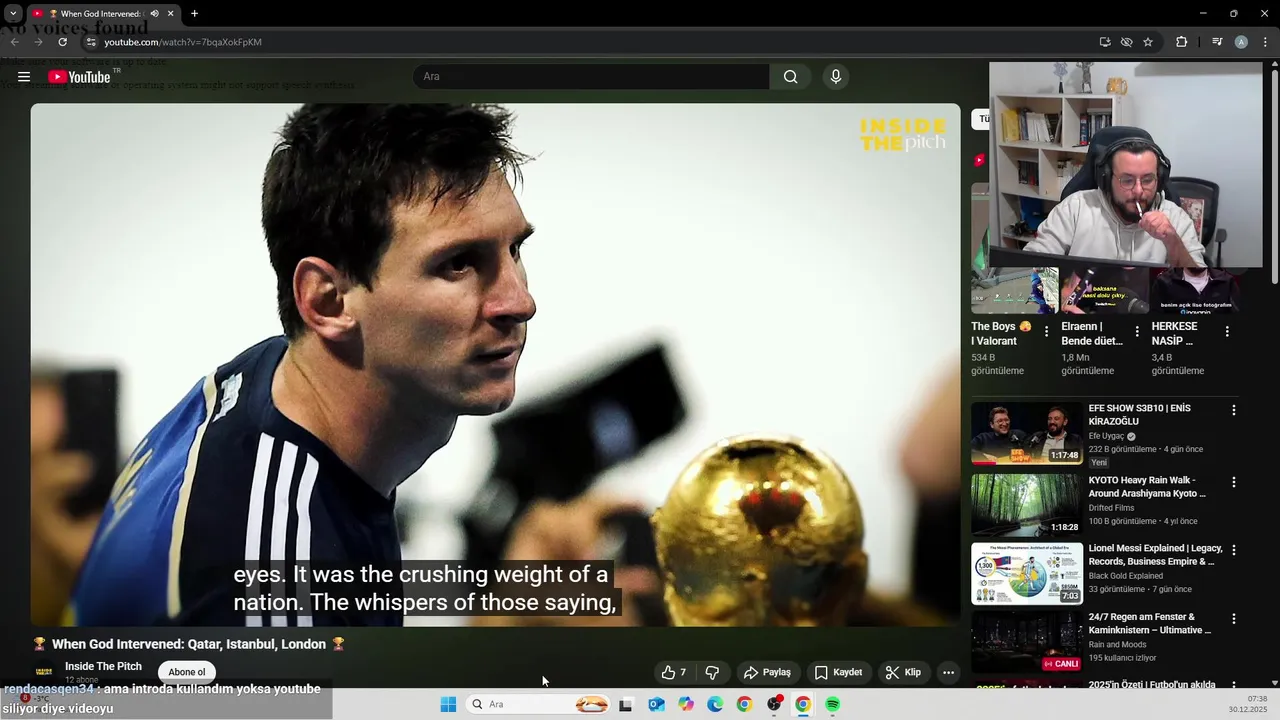Click the search magnifier button
The image size is (1280, 720).
[x=790, y=77]
